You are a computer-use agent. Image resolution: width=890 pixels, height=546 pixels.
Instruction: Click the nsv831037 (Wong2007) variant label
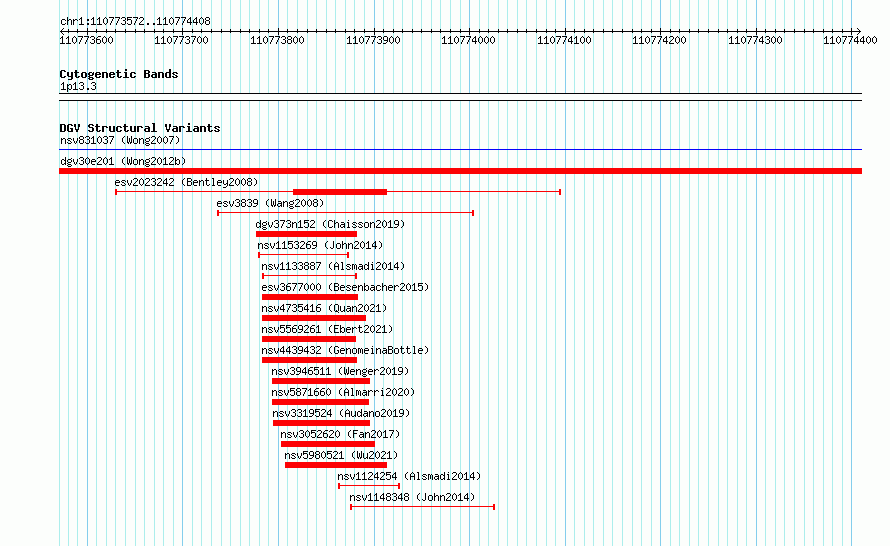pyautogui.click(x=120, y=140)
